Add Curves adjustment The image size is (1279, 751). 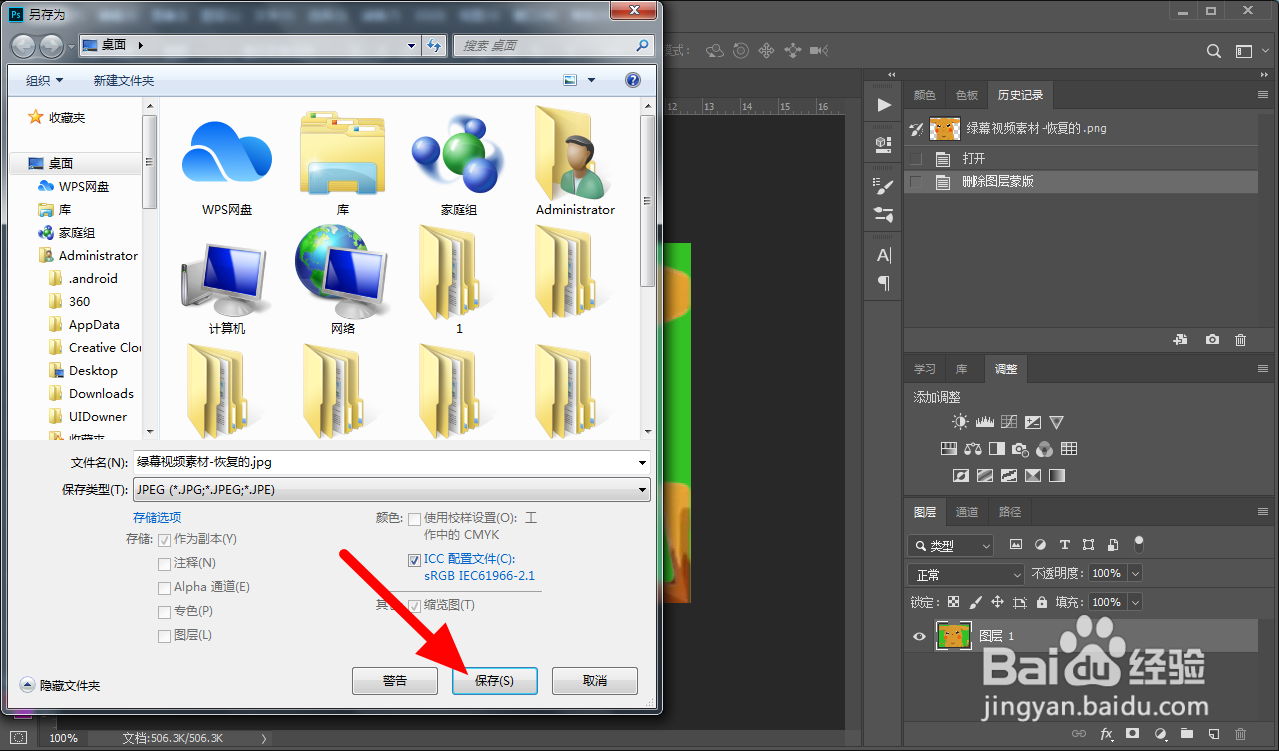click(1008, 422)
